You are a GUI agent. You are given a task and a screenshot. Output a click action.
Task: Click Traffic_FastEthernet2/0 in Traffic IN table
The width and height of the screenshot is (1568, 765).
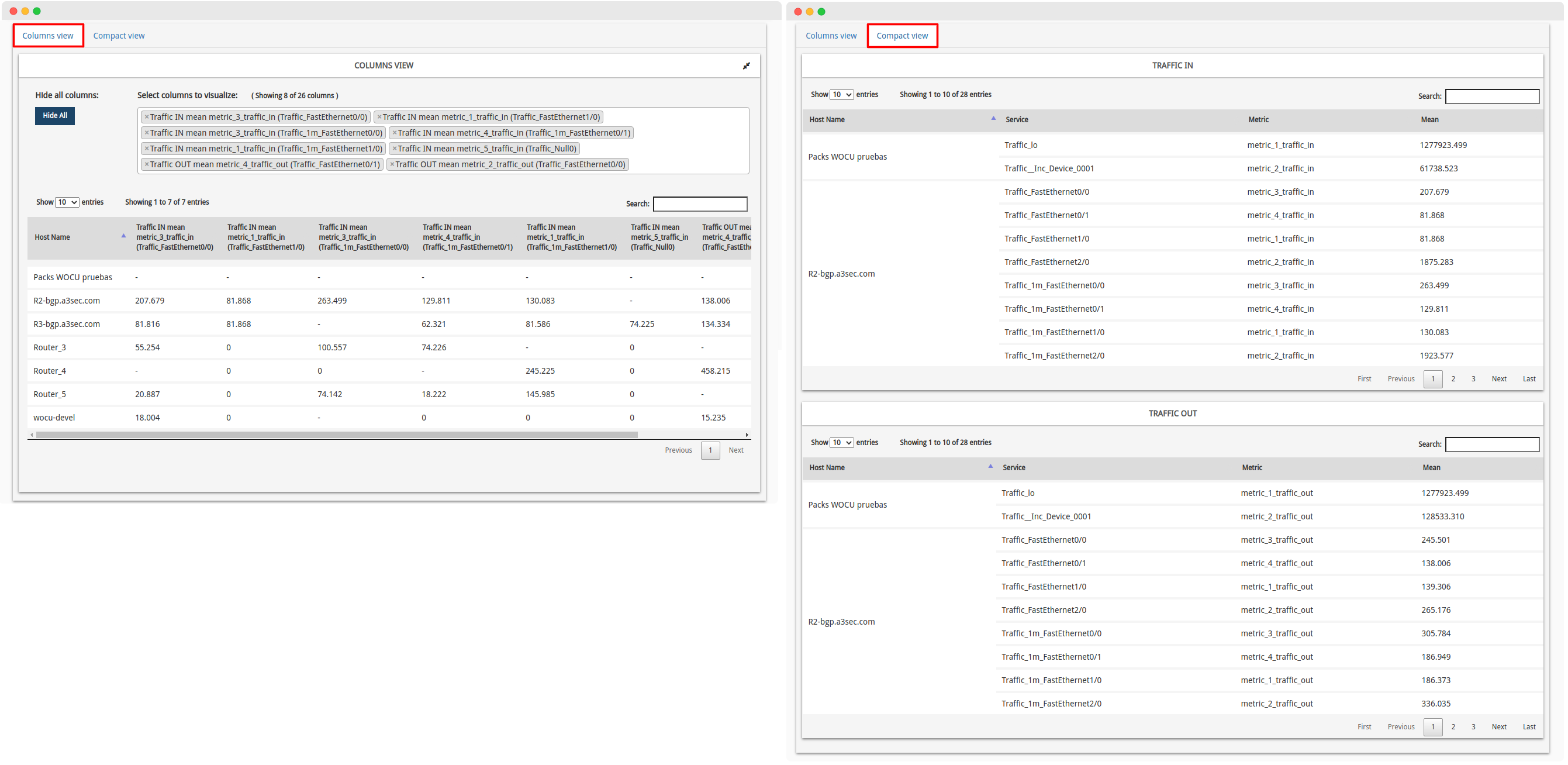(1047, 263)
